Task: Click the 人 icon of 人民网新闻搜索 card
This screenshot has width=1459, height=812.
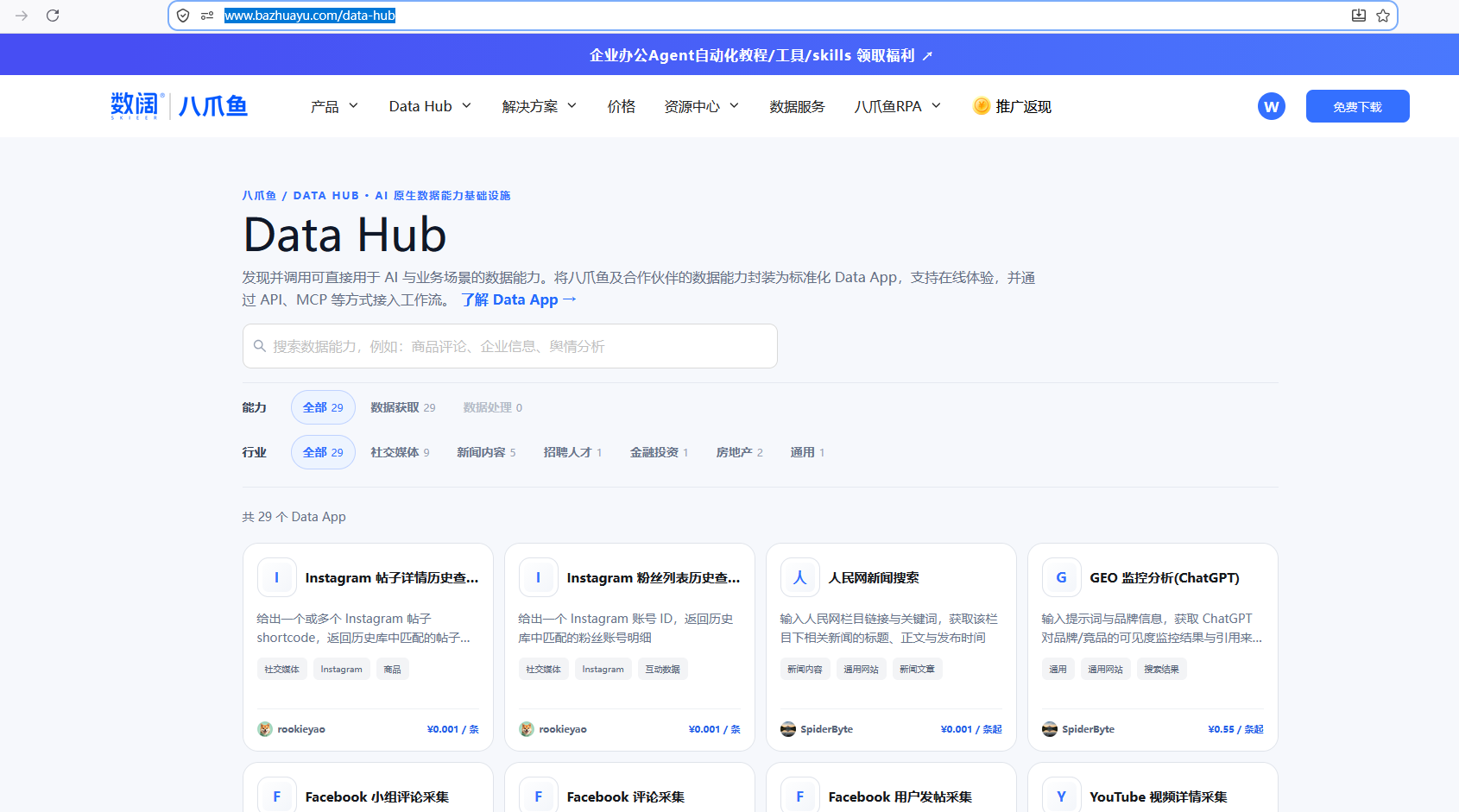Action: tap(800, 577)
